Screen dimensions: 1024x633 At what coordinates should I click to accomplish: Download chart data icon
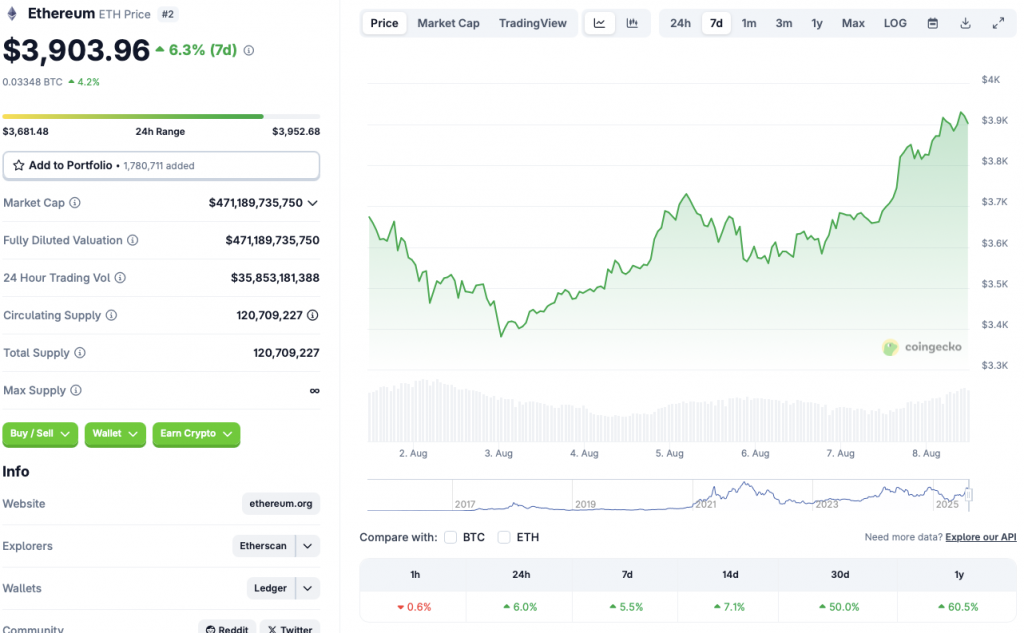pyautogui.click(x=965, y=23)
